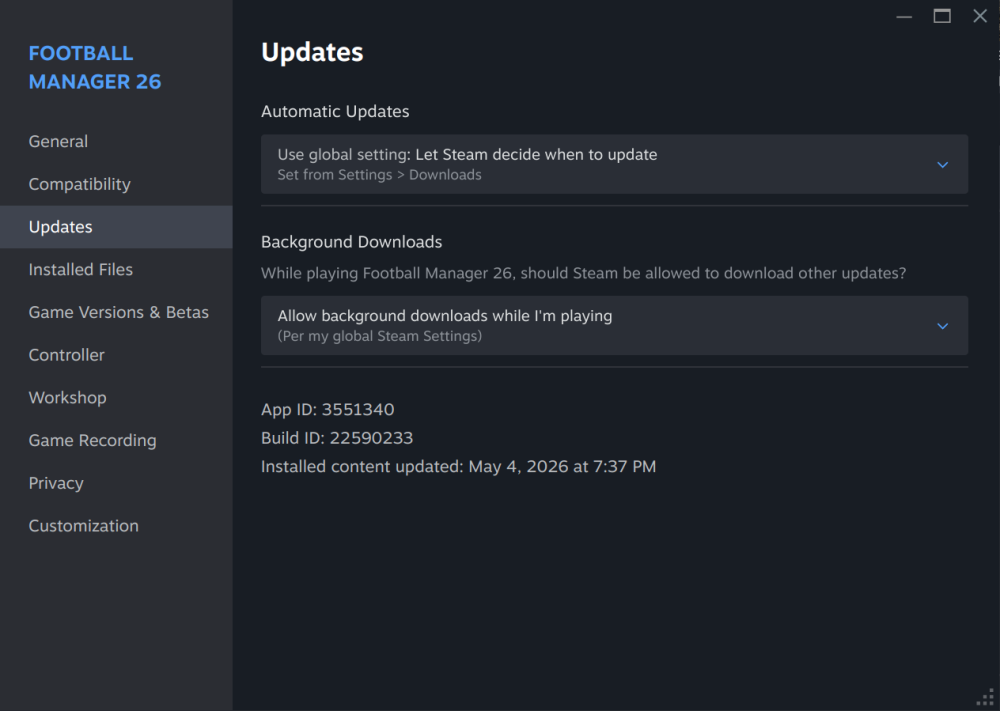The image size is (1000, 711).
Task: Close the properties window
Action: pyautogui.click(x=980, y=16)
